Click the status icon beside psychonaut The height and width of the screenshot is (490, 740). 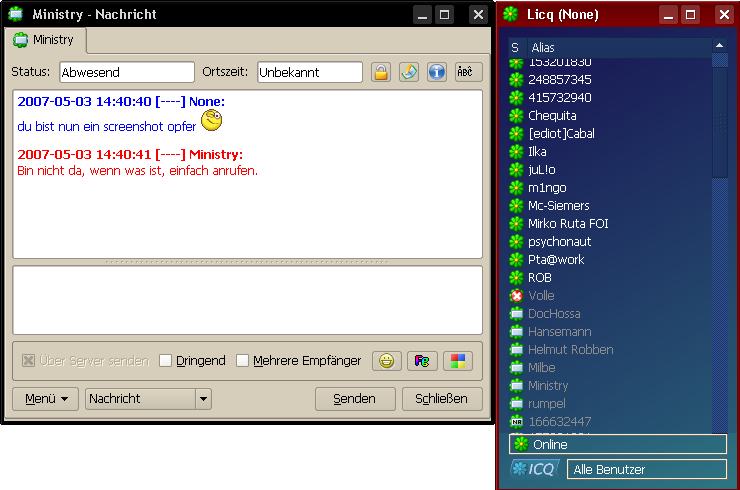coord(516,242)
